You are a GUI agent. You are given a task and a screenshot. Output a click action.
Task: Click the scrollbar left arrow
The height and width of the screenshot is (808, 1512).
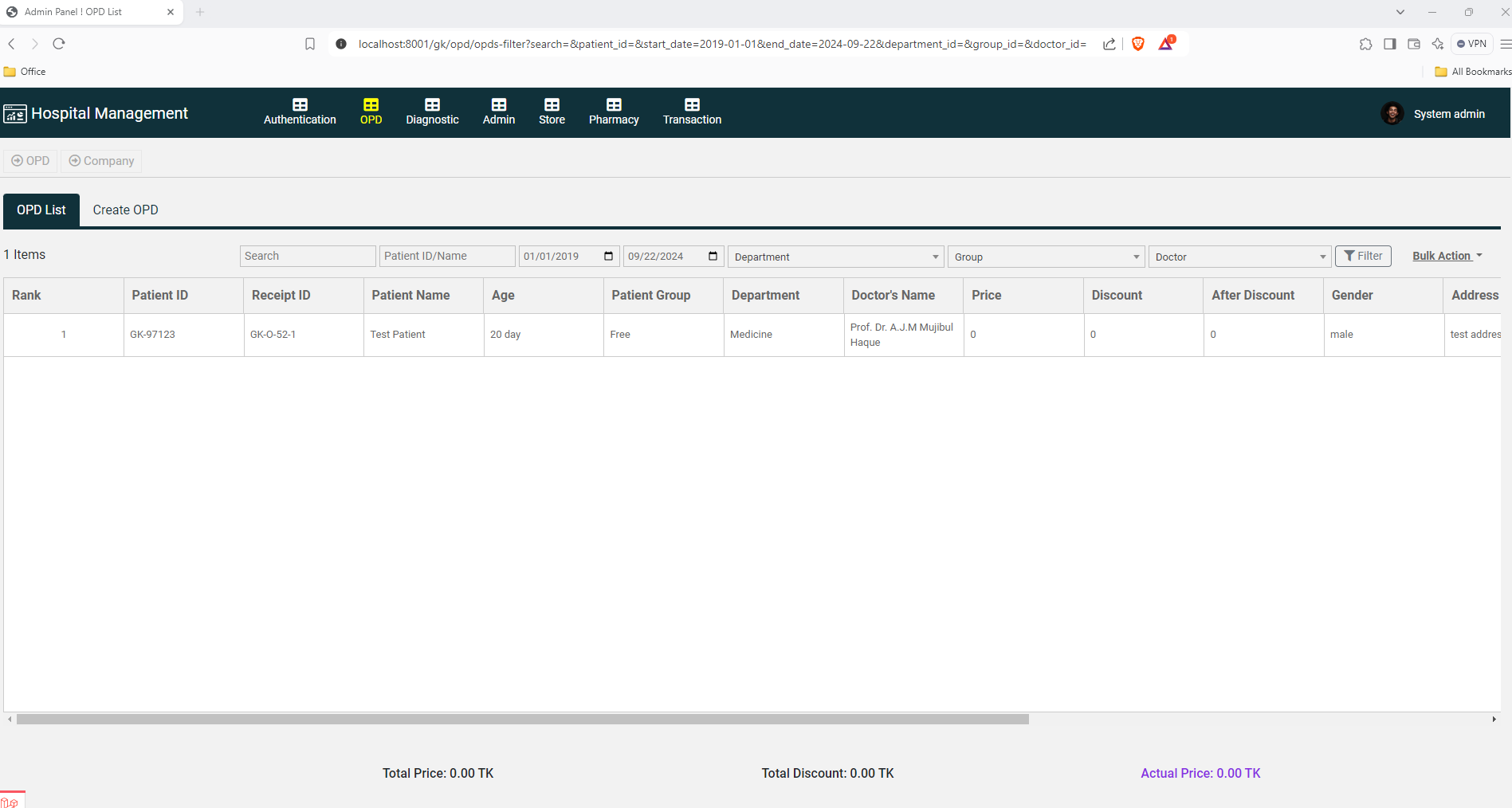(x=10, y=719)
